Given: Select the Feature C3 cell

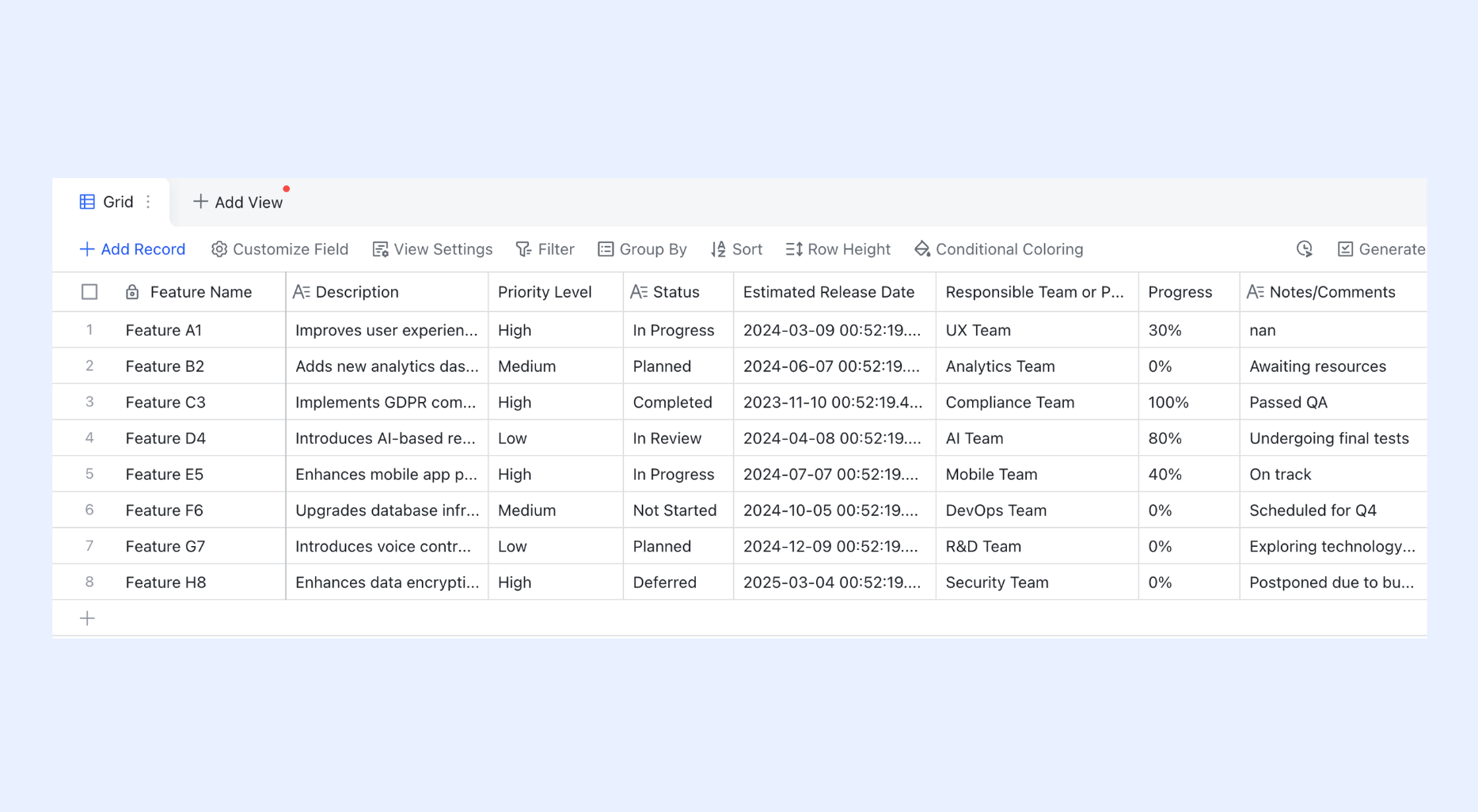Looking at the screenshot, I should (201, 402).
